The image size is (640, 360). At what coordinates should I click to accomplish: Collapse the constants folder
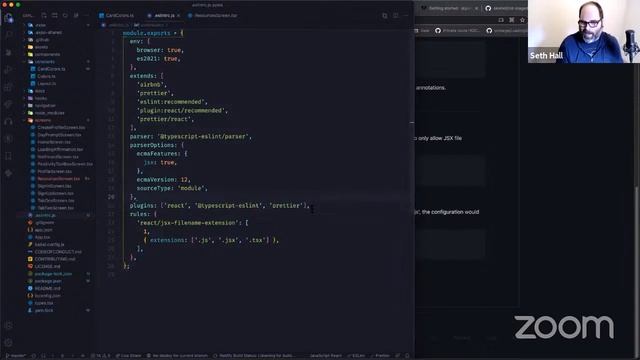[x=44, y=62]
